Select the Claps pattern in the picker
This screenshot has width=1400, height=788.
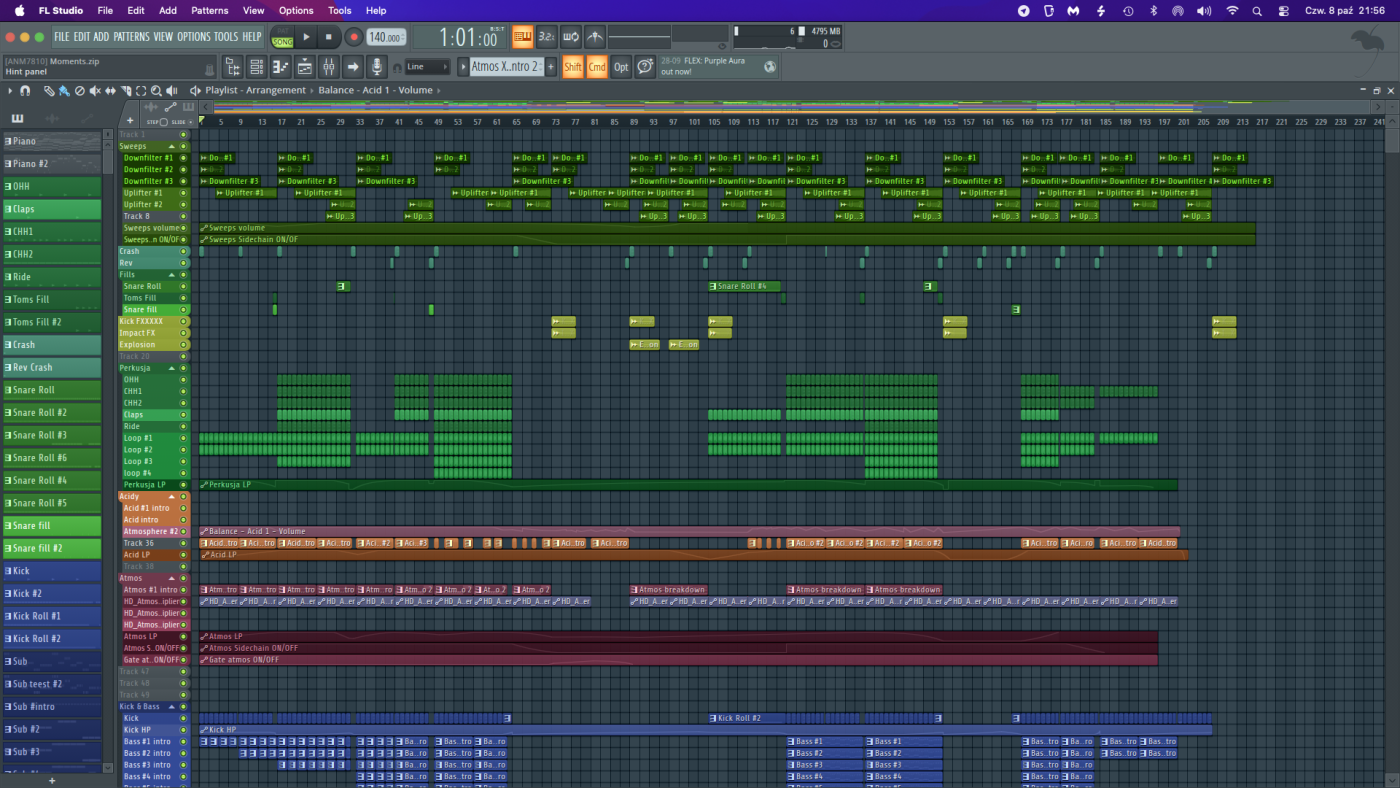click(x=52, y=209)
